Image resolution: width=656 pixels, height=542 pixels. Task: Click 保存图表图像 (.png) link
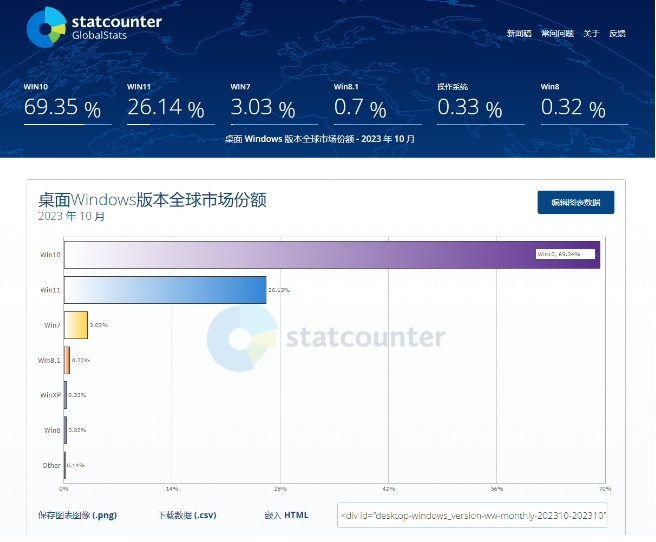pyautogui.click(x=77, y=515)
